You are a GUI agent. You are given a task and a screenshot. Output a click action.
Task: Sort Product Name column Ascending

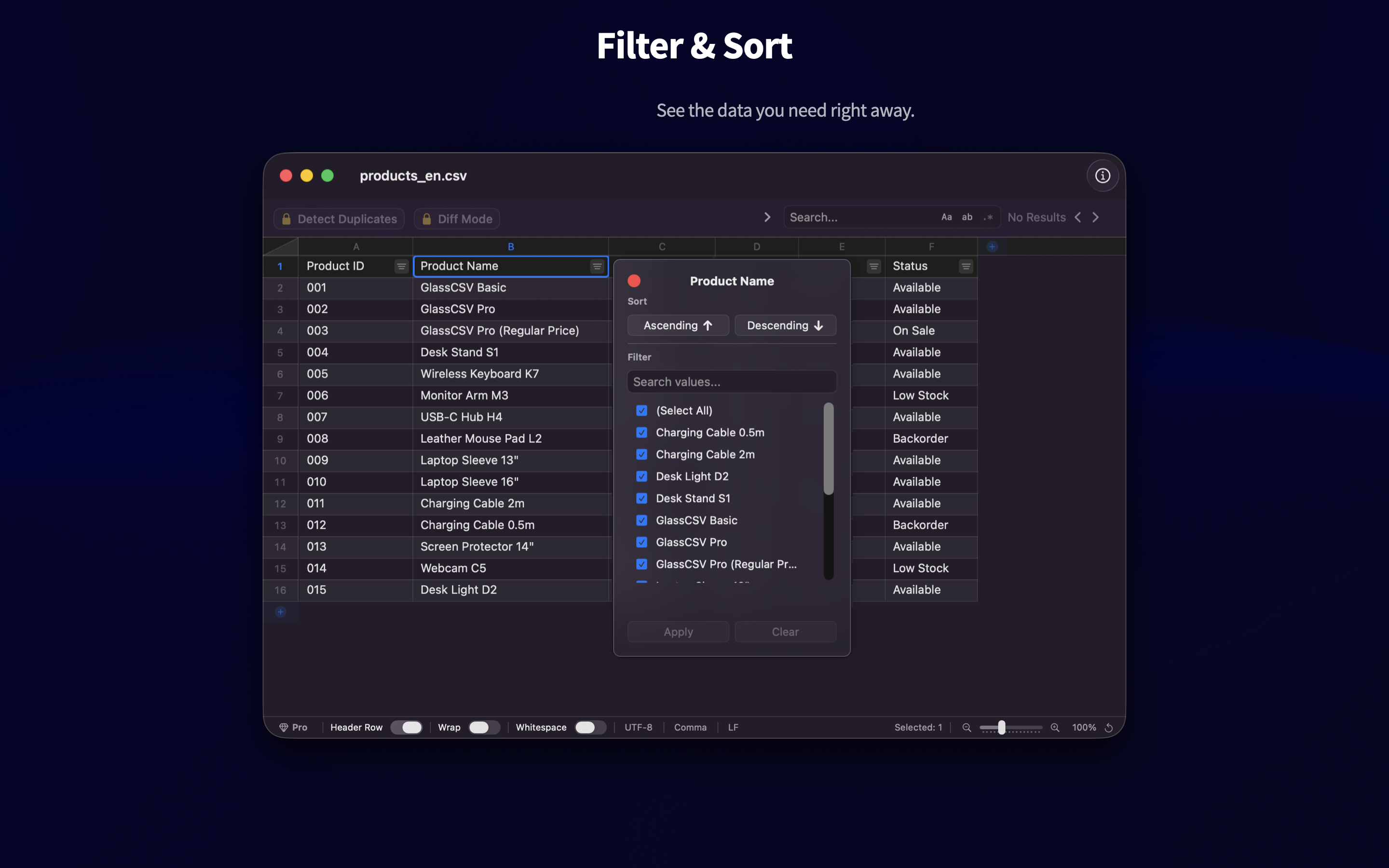tap(678, 325)
